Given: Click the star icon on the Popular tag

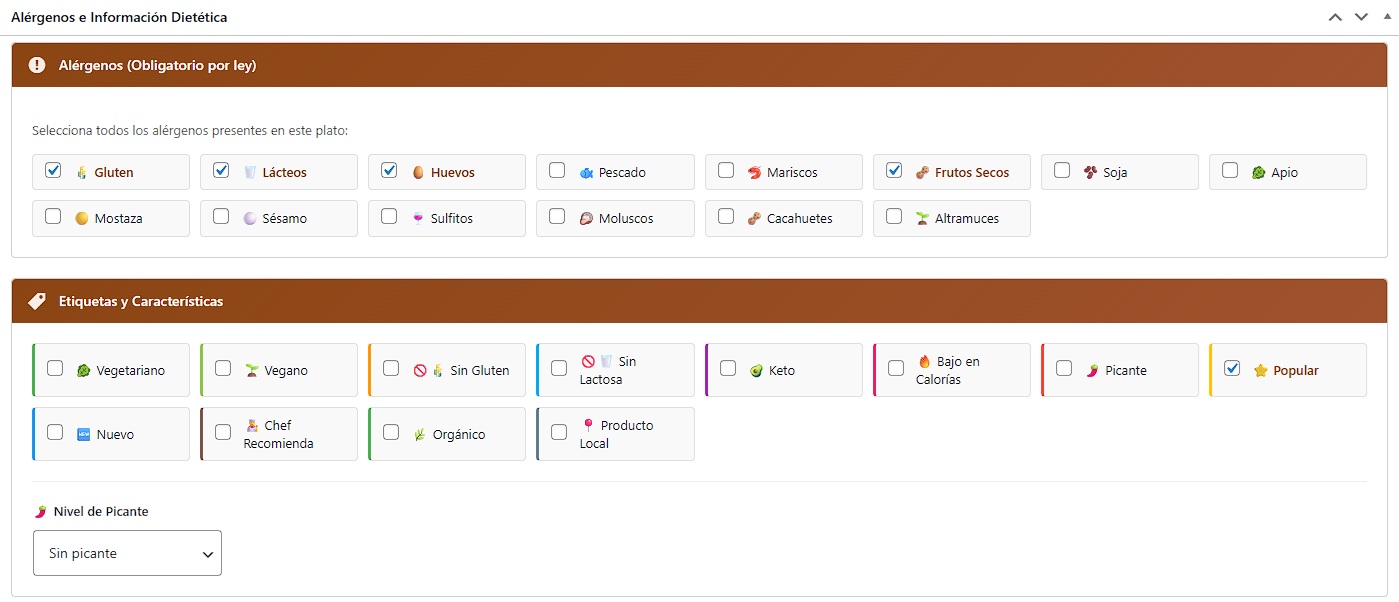Looking at the screenshot, I should tap(1259, 369).
